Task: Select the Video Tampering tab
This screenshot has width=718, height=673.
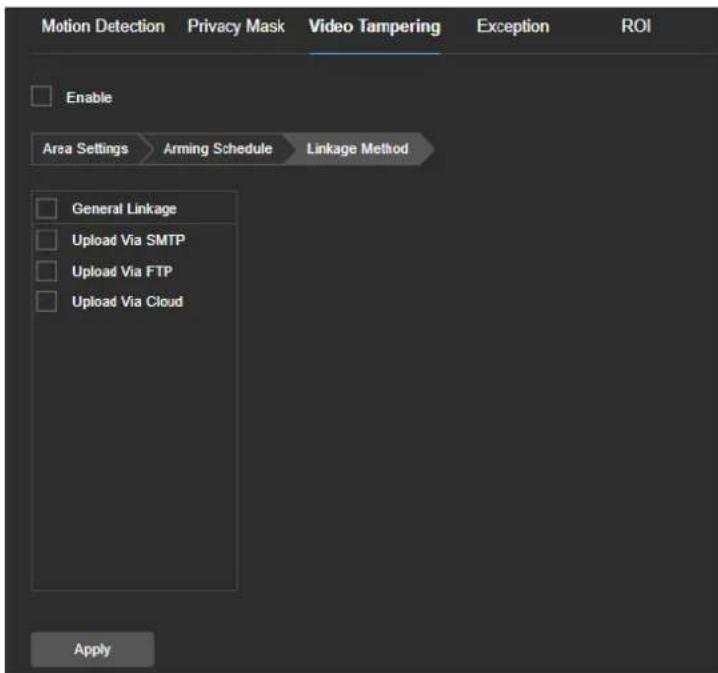Action: [x=375, y=26]
